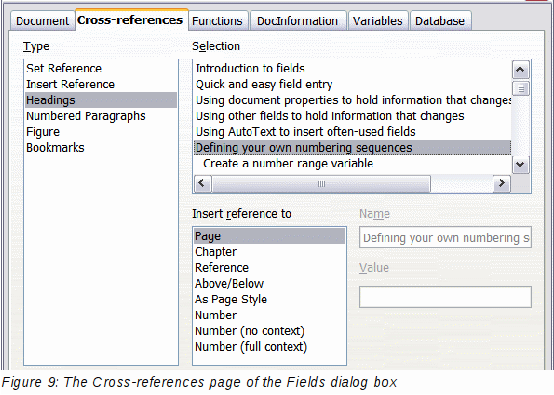Click the Selection list scroll-down arrow

pyautogui.click(x=520, y=165)
